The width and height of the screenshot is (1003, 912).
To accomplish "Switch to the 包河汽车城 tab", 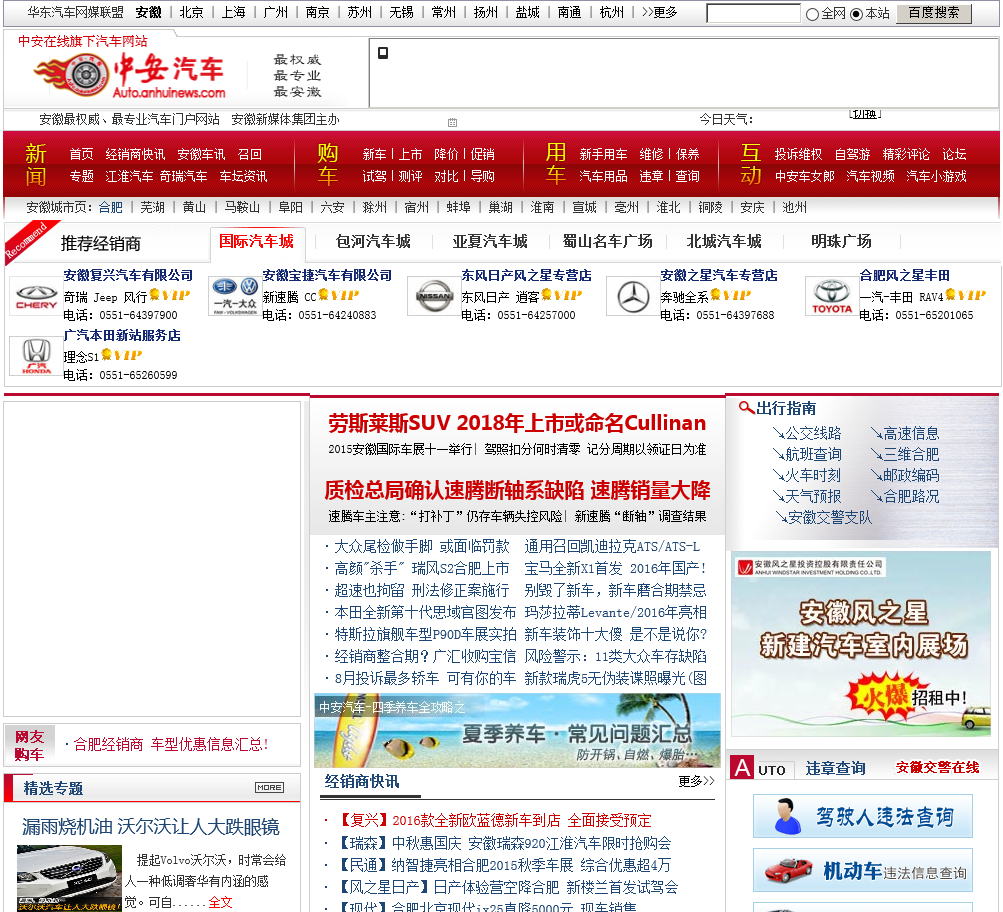I will click(x=374, y=241).
